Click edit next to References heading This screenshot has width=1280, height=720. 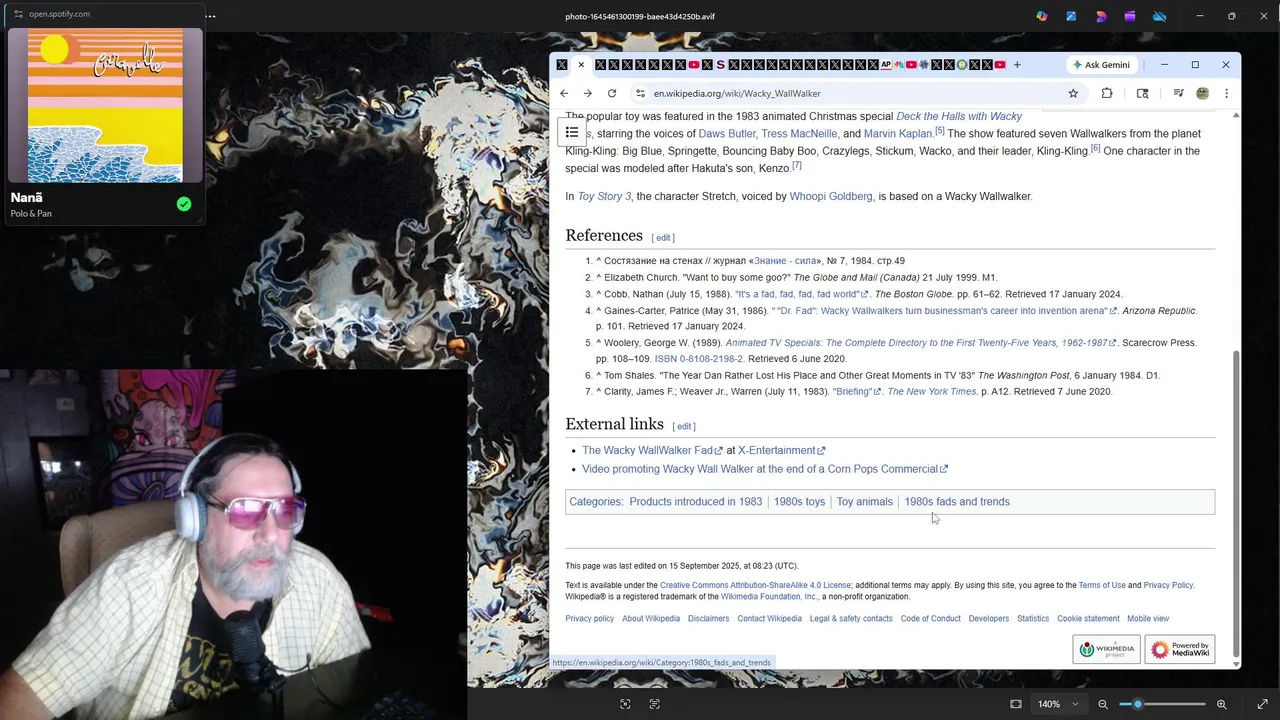[x=663, y=238]
